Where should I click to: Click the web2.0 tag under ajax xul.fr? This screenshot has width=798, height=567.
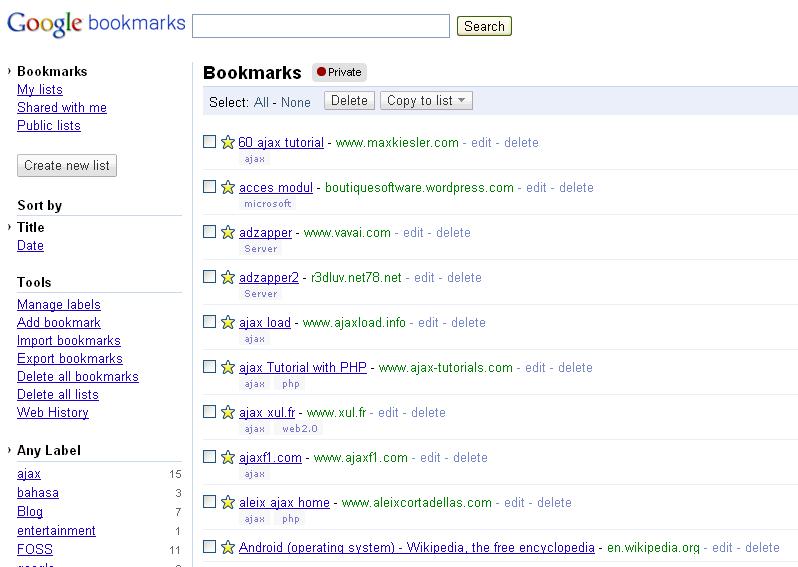pyautogui.click(x=300, y=429)
